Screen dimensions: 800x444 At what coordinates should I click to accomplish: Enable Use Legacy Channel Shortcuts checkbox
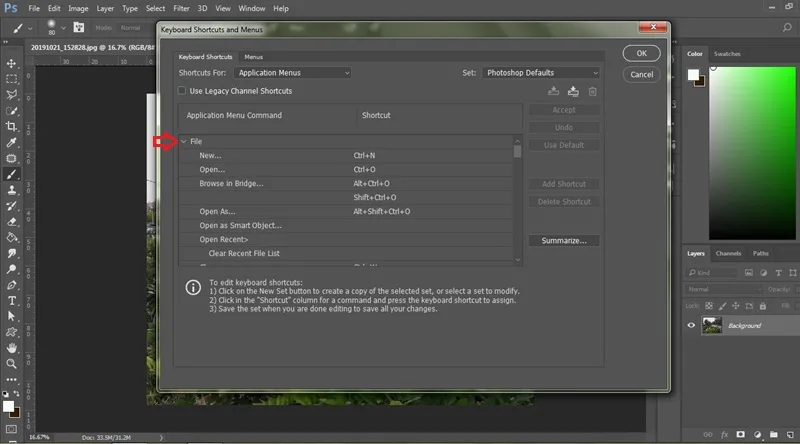pyautogui.click(x=182, y=90)
